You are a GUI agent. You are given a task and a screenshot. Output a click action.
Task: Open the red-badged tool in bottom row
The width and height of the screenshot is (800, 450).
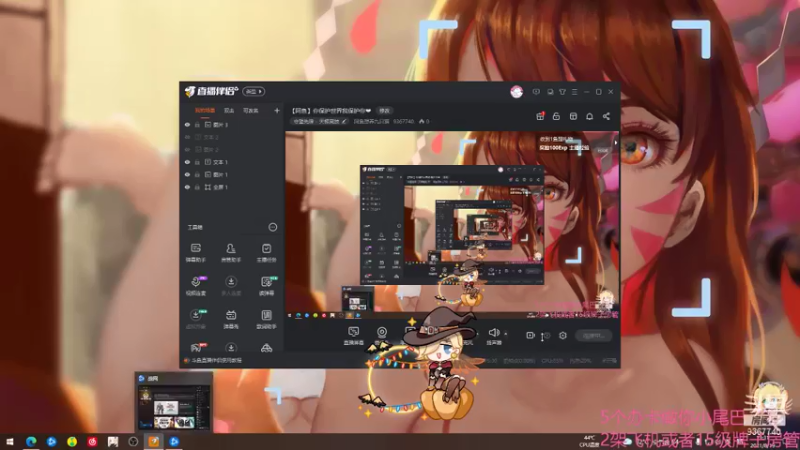tap(196, 348)
